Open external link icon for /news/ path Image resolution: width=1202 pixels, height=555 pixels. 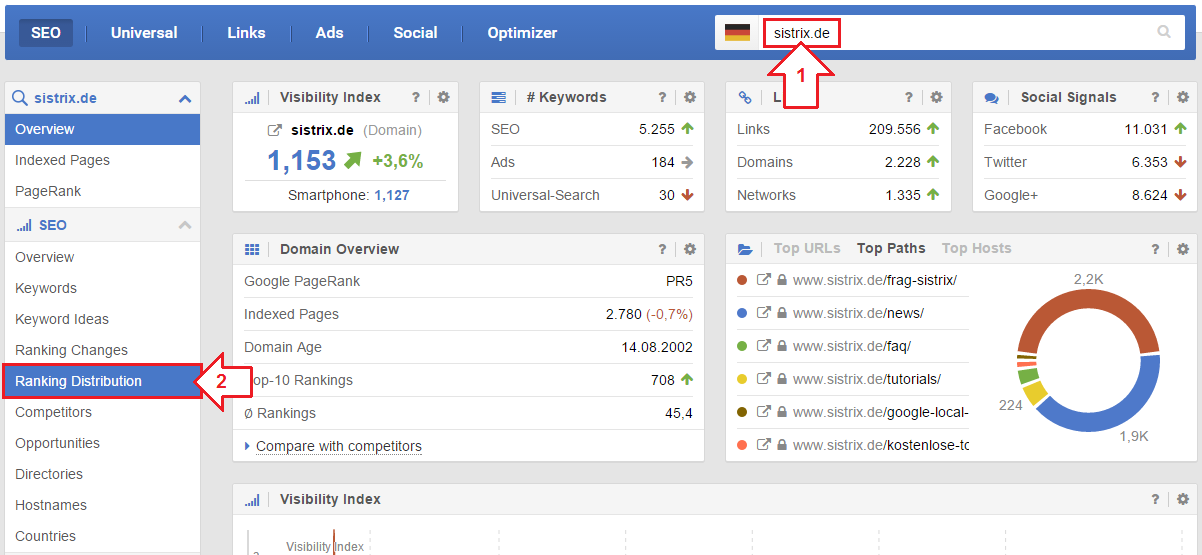tap(763, 313)
